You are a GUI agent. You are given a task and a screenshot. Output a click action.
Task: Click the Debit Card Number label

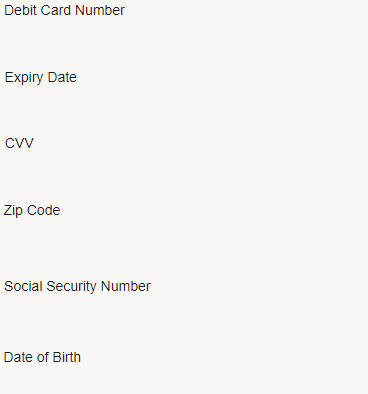pos(64,10)
